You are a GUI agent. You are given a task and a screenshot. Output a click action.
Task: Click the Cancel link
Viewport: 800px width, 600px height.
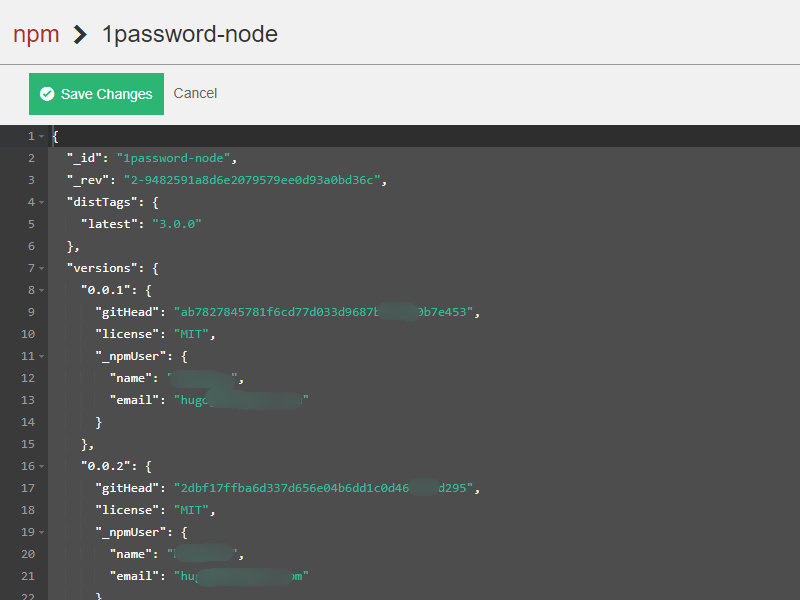195,93
